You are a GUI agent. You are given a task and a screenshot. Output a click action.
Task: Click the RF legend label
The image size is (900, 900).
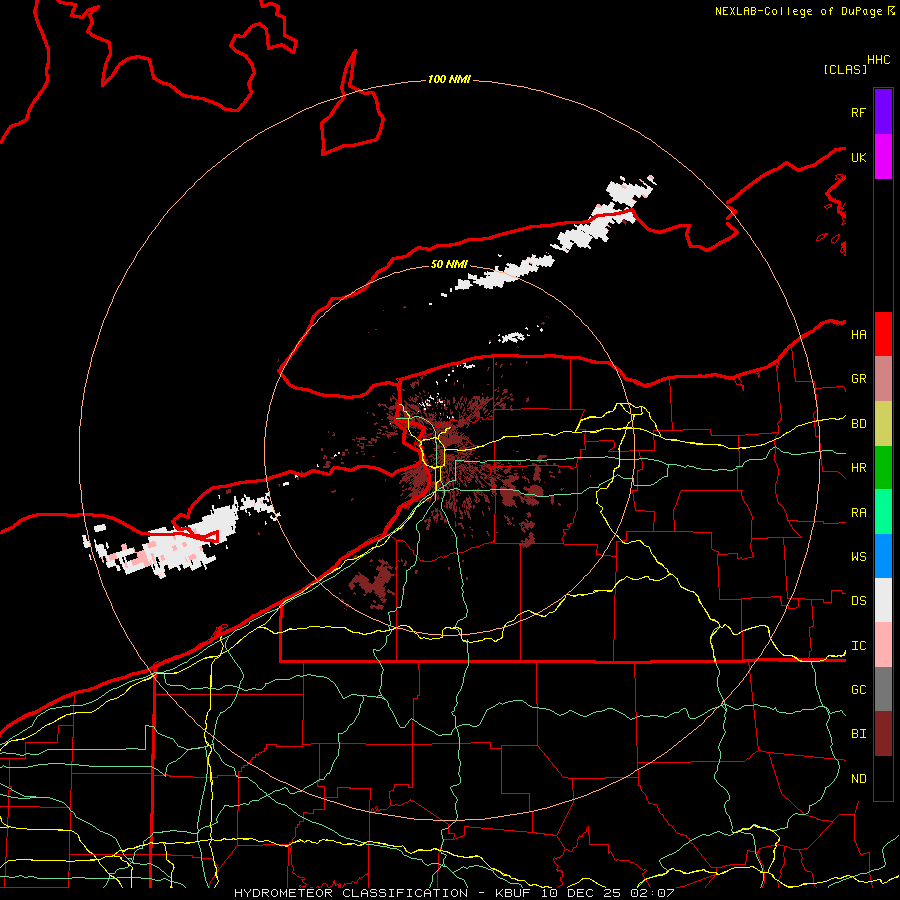[859, 112]
